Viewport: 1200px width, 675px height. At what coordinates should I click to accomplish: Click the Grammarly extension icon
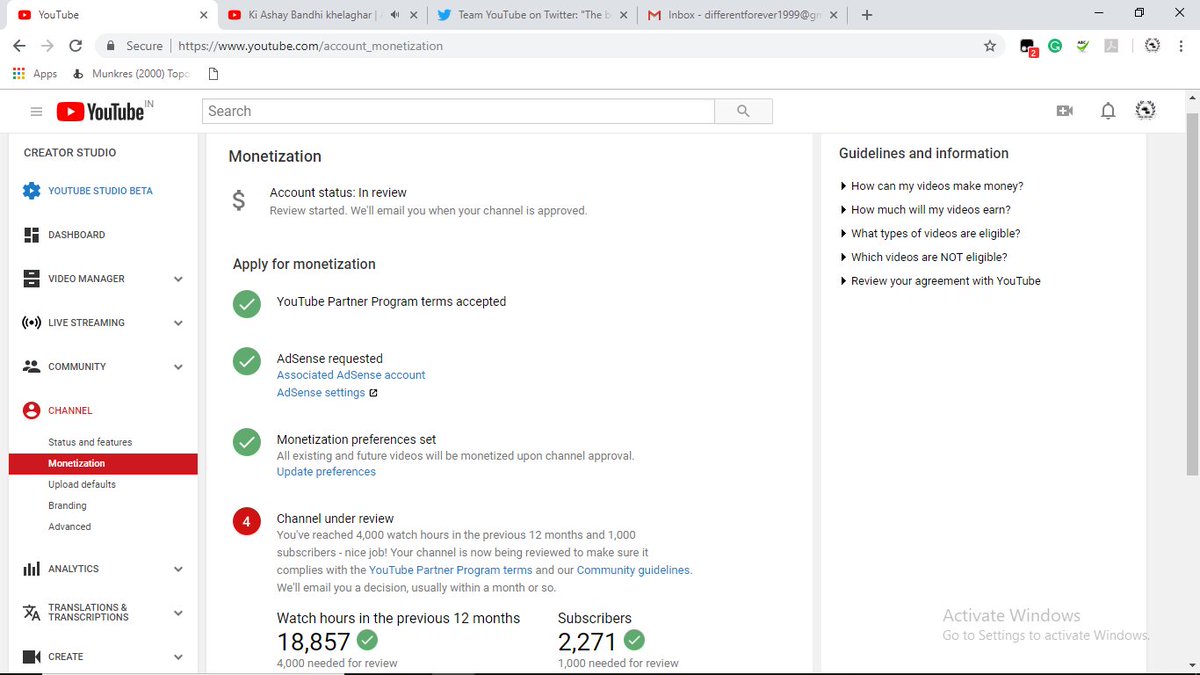1054,46
